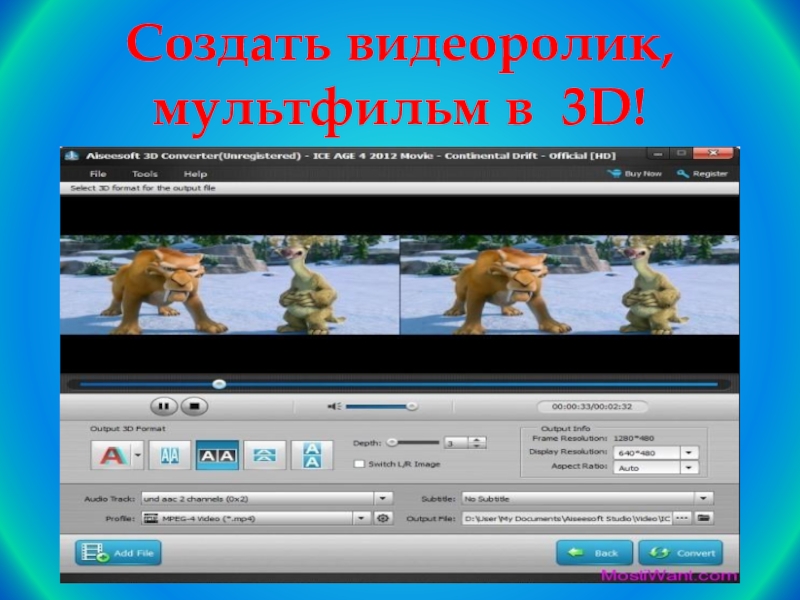The width and height of the screenshot is (800, 600).
Task: Choose Side by Side full 3D format
Action: pos(217,455)
